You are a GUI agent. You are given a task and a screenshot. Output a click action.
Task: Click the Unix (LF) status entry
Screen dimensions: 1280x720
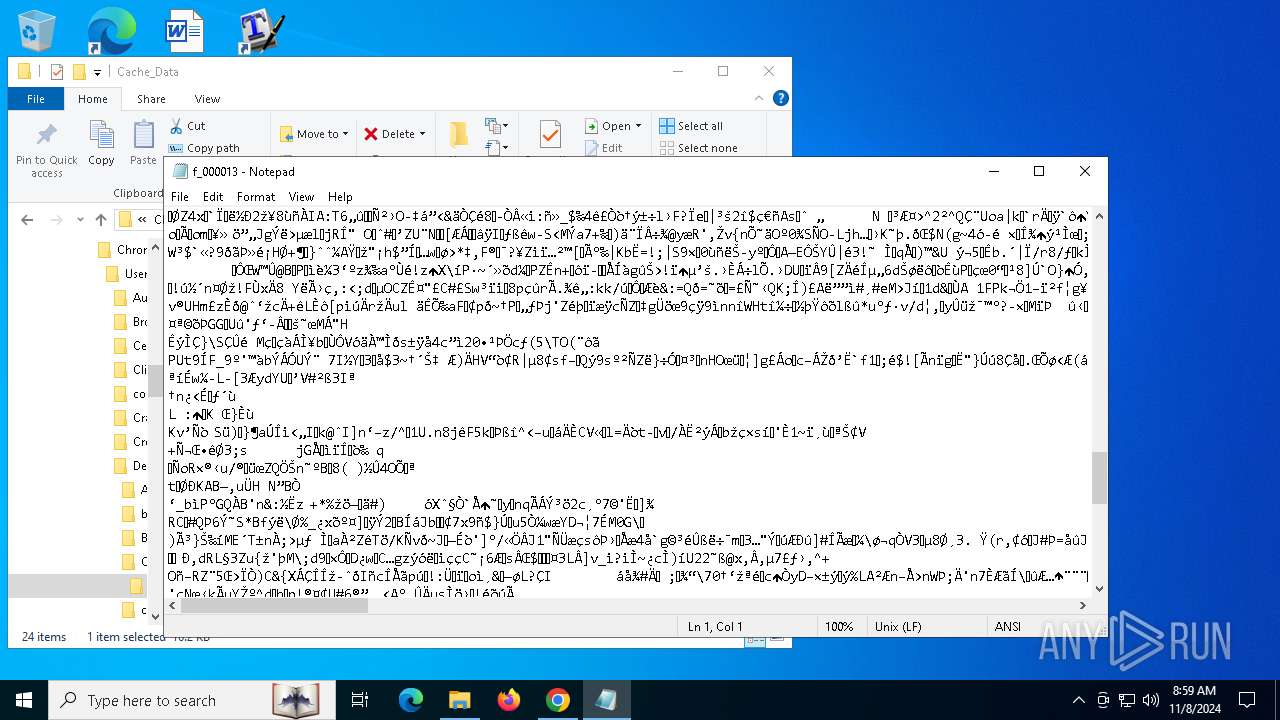point(898,627)
